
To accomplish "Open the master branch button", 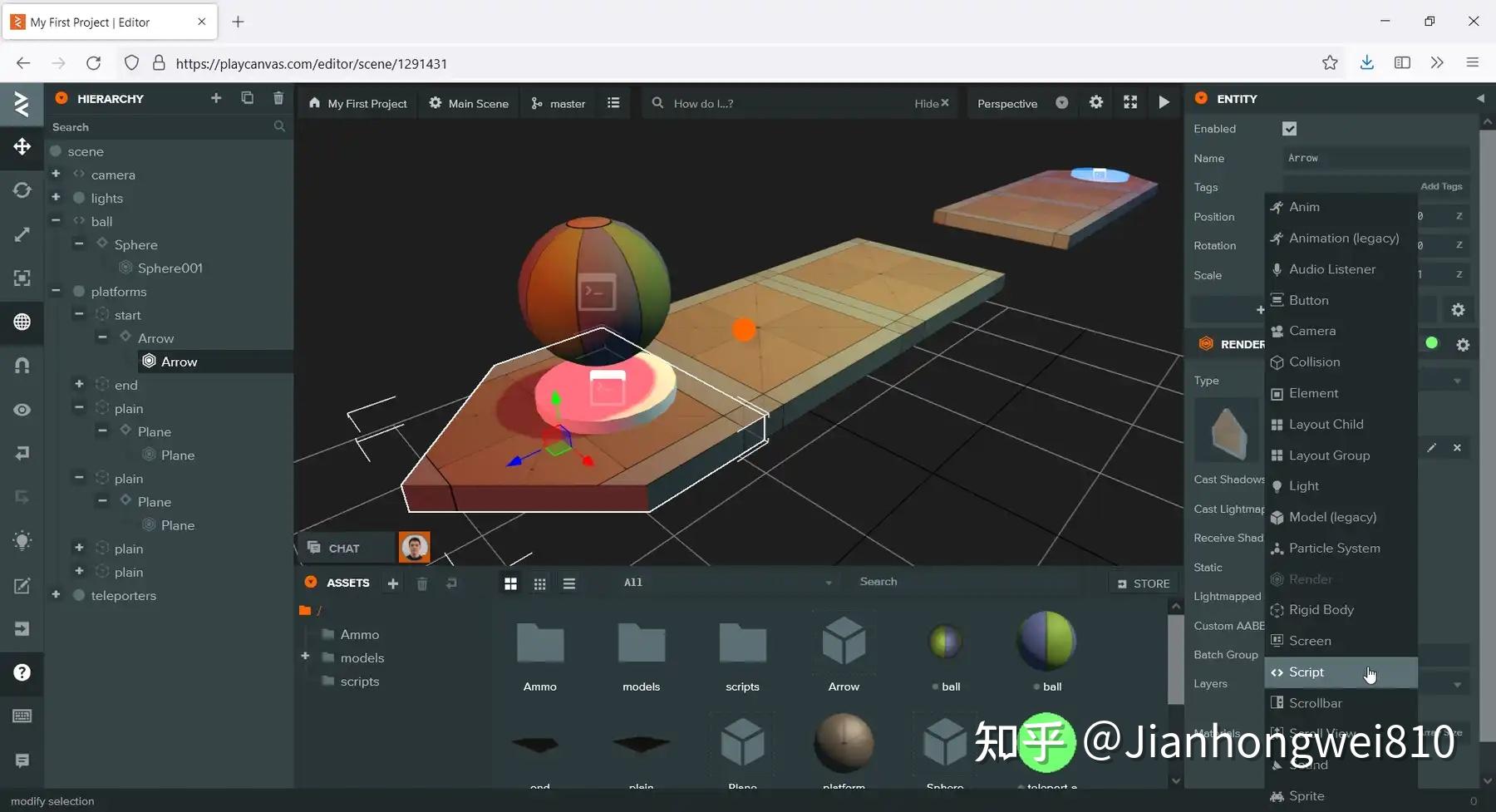I will pyautogui.click(x=559, y=103).
